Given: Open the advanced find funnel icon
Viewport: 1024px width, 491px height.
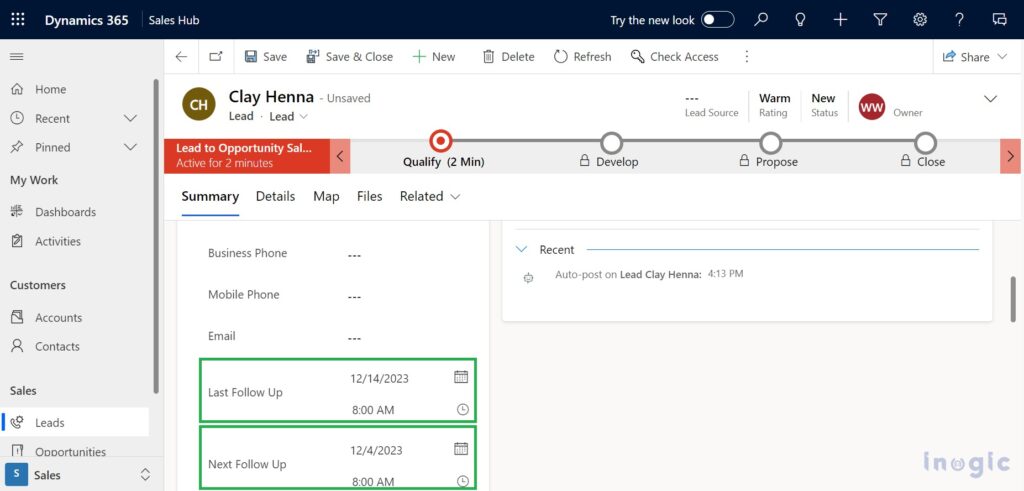Looking at the screenshot, I should pyautogui.click(x=880, y=20).
